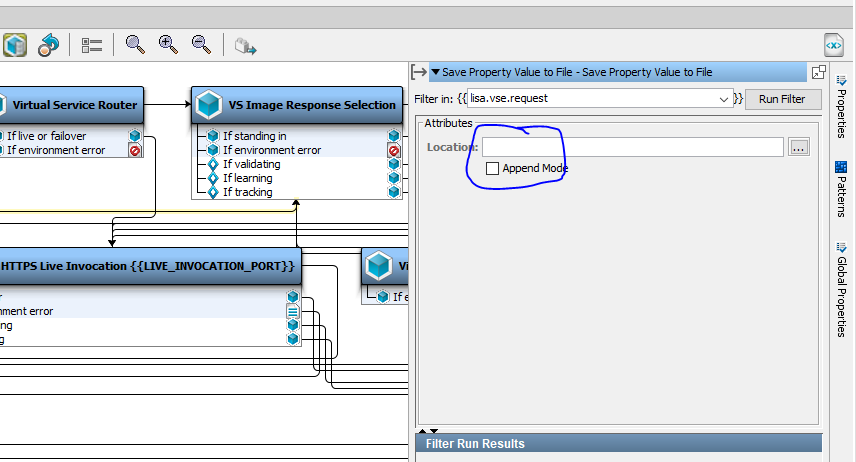This screenshot has width=856, height=462.
Task: Click the Location text field
Action: pyautogui.click(x=632, y=147)
